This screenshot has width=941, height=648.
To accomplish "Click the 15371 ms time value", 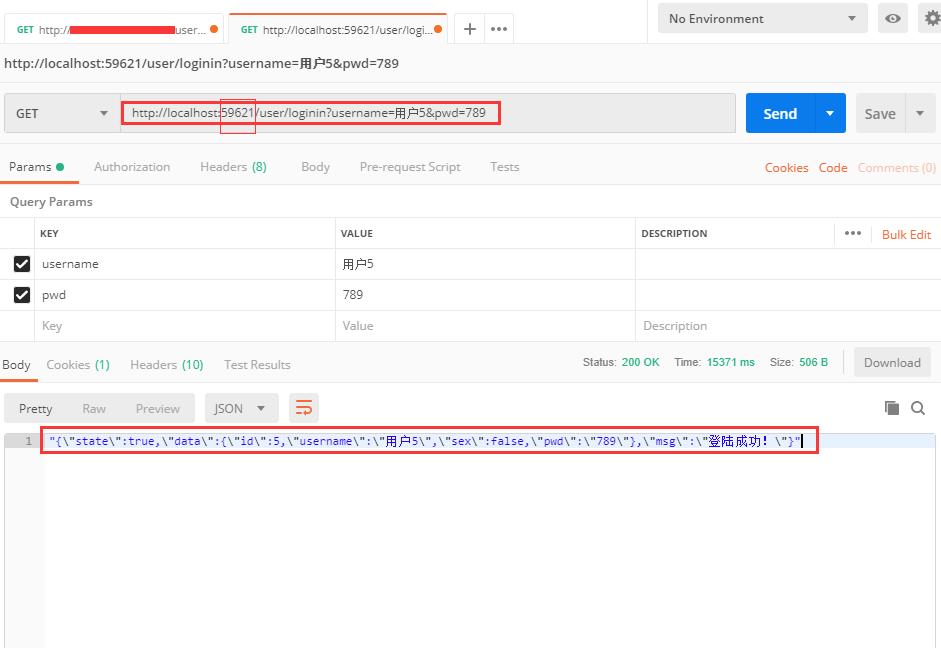I will (730, 362).
